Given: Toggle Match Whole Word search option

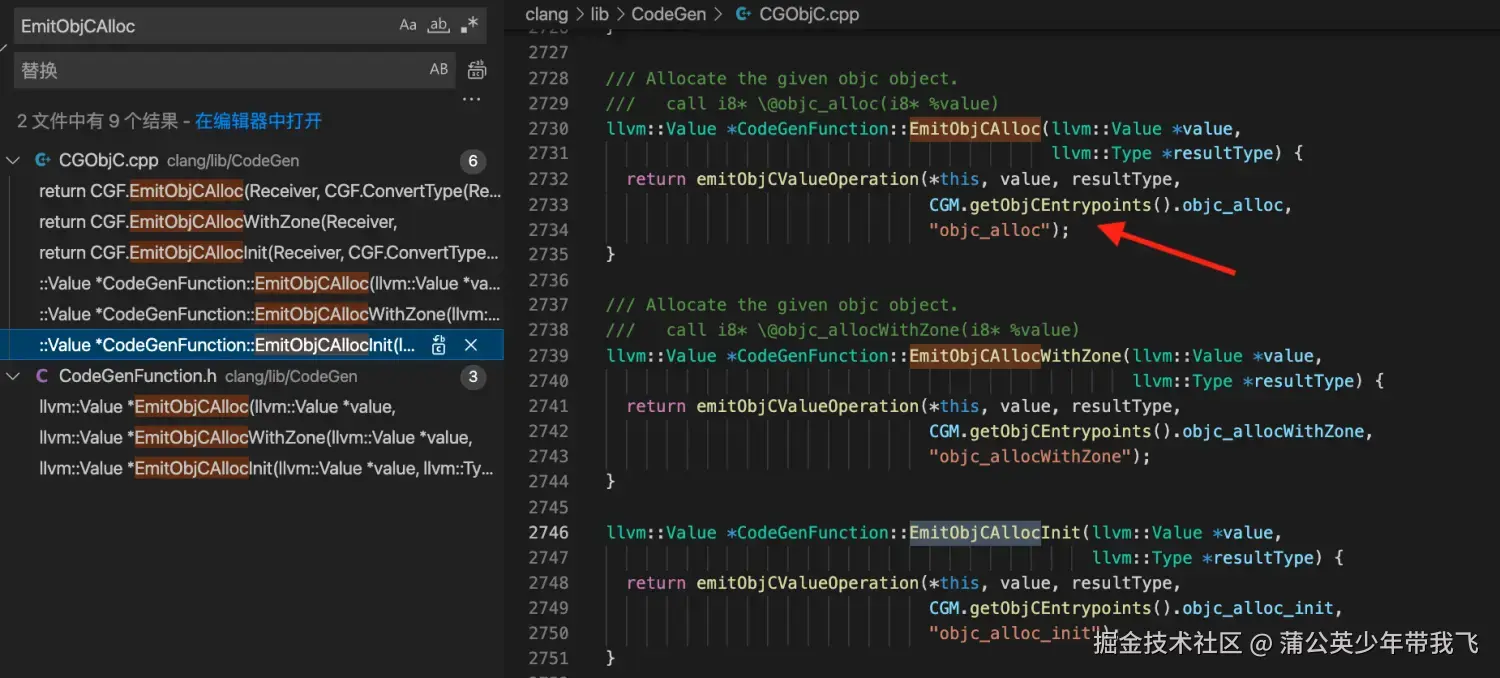Looking at the screenshot, I should [439, 26].
